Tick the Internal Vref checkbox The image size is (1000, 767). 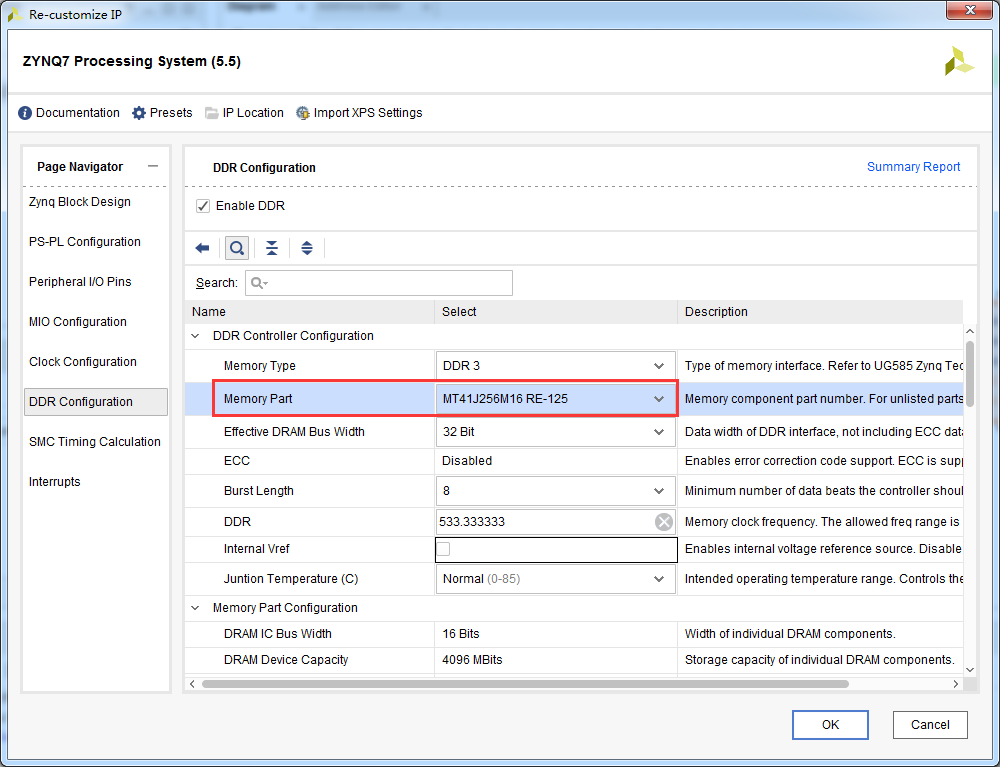pyautogui.click(x=443, y=549)
